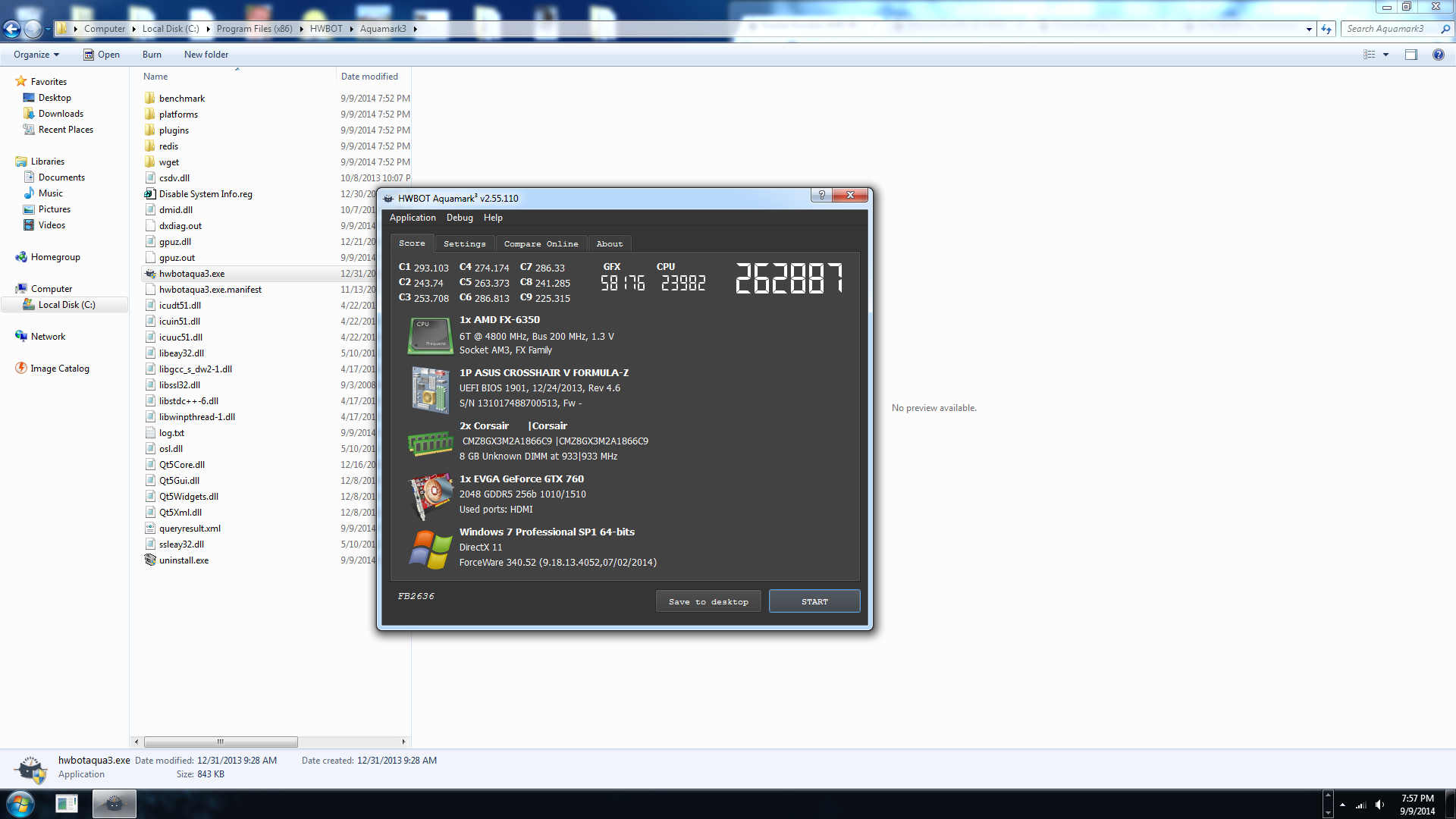
Task: Click the refresh button beside address bar
Action: [1326, 29]
